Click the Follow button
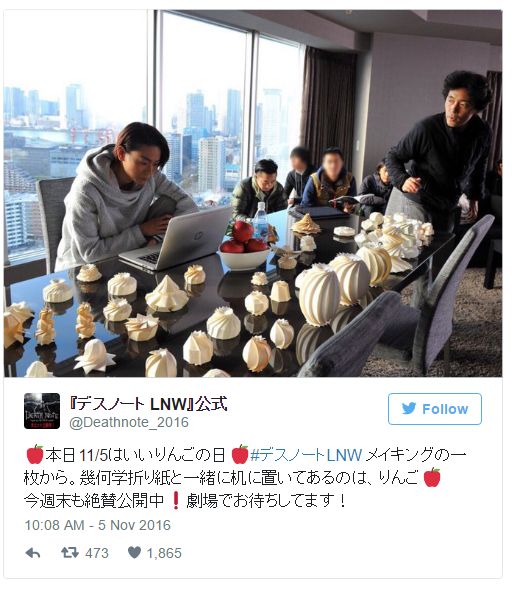This screenshot has height=596, width=514. 435,409
